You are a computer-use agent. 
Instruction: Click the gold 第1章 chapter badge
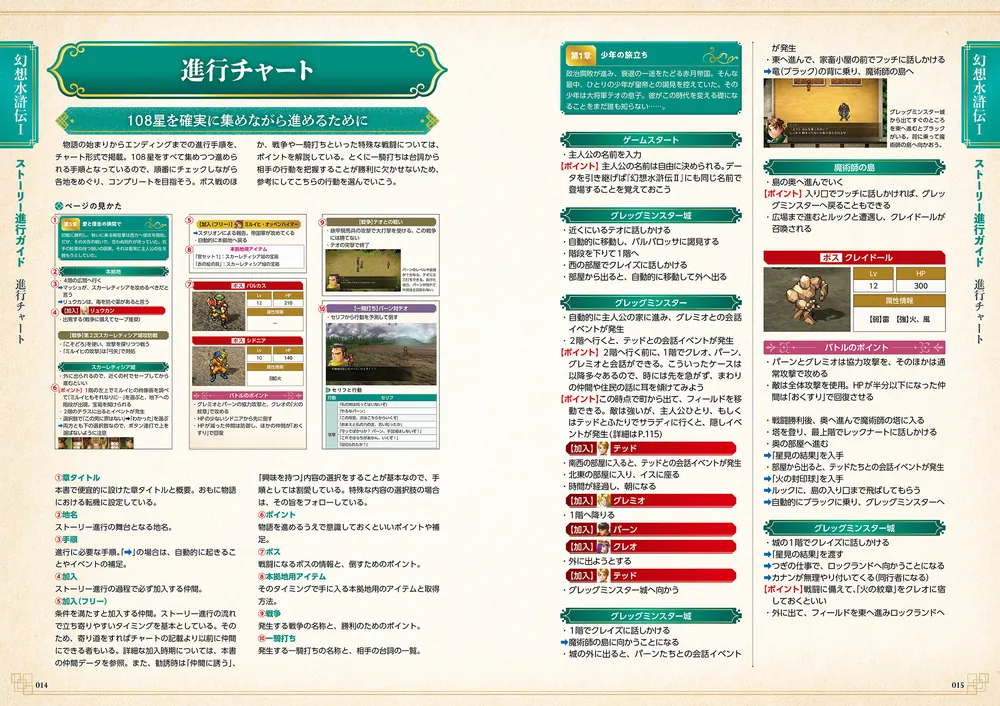tap(580, 55)
